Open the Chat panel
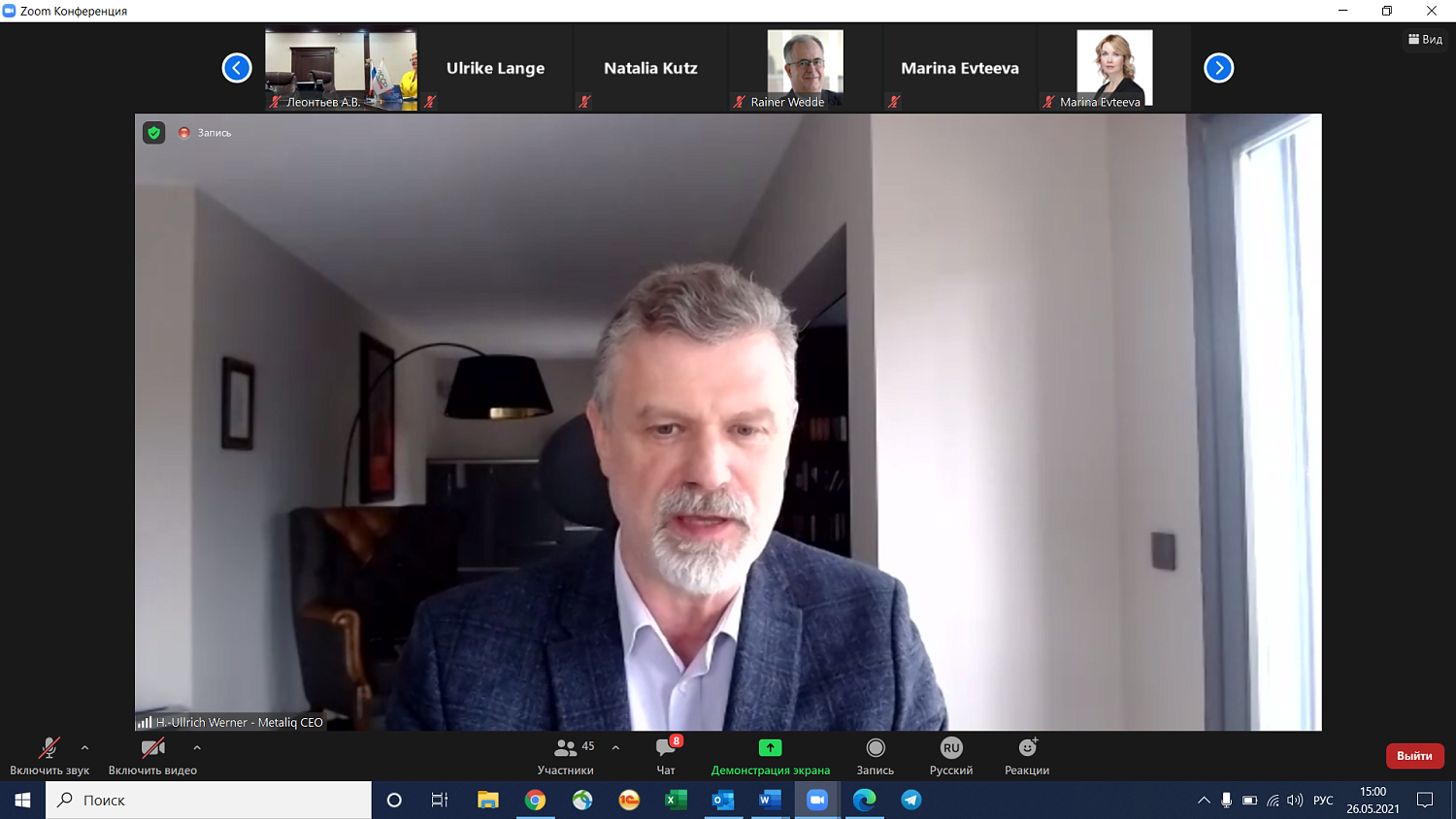Screen dimensions: 1456x819 (666, 748)
